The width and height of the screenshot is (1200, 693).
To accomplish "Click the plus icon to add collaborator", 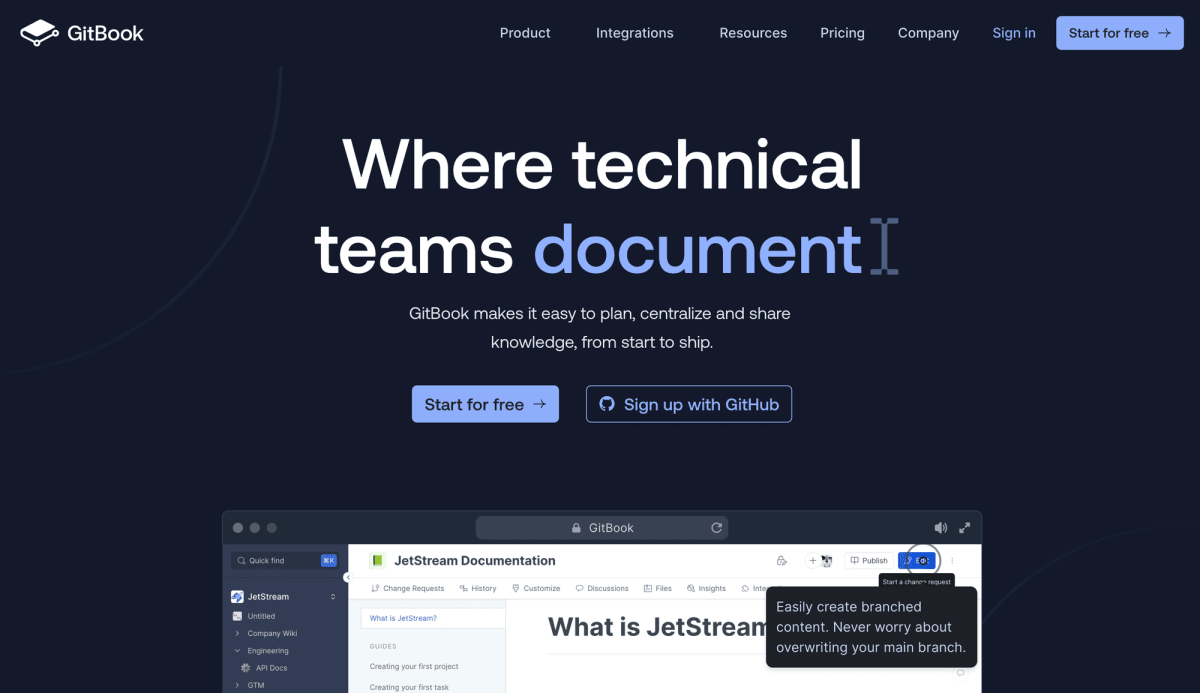I will (x=812, y=561).
